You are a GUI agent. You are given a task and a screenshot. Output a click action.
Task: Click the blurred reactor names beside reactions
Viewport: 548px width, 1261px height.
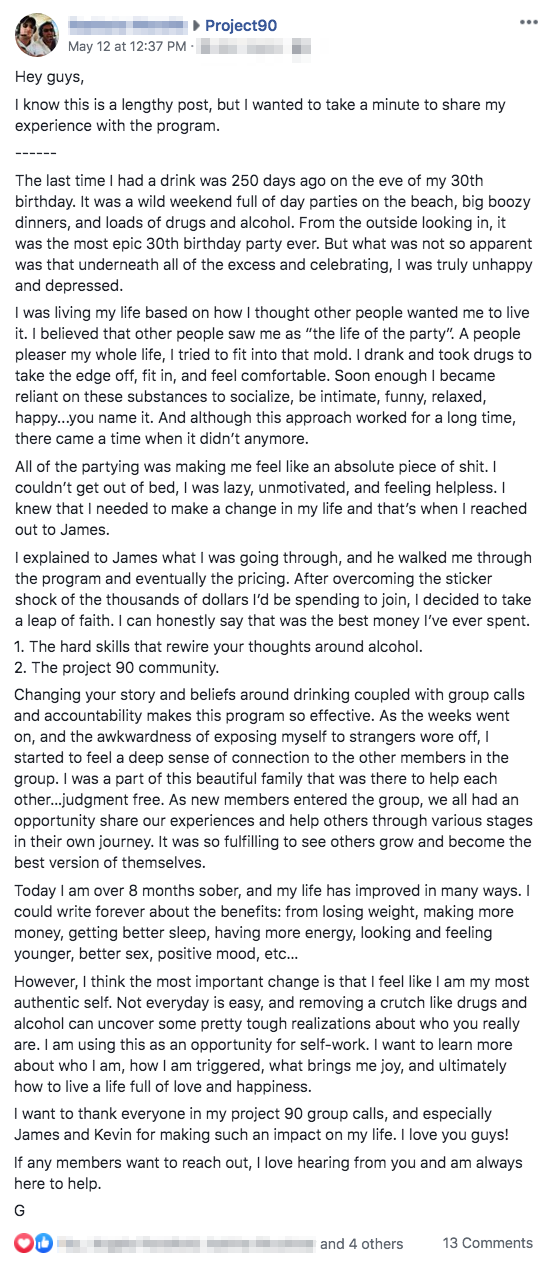coord(187,1244)
